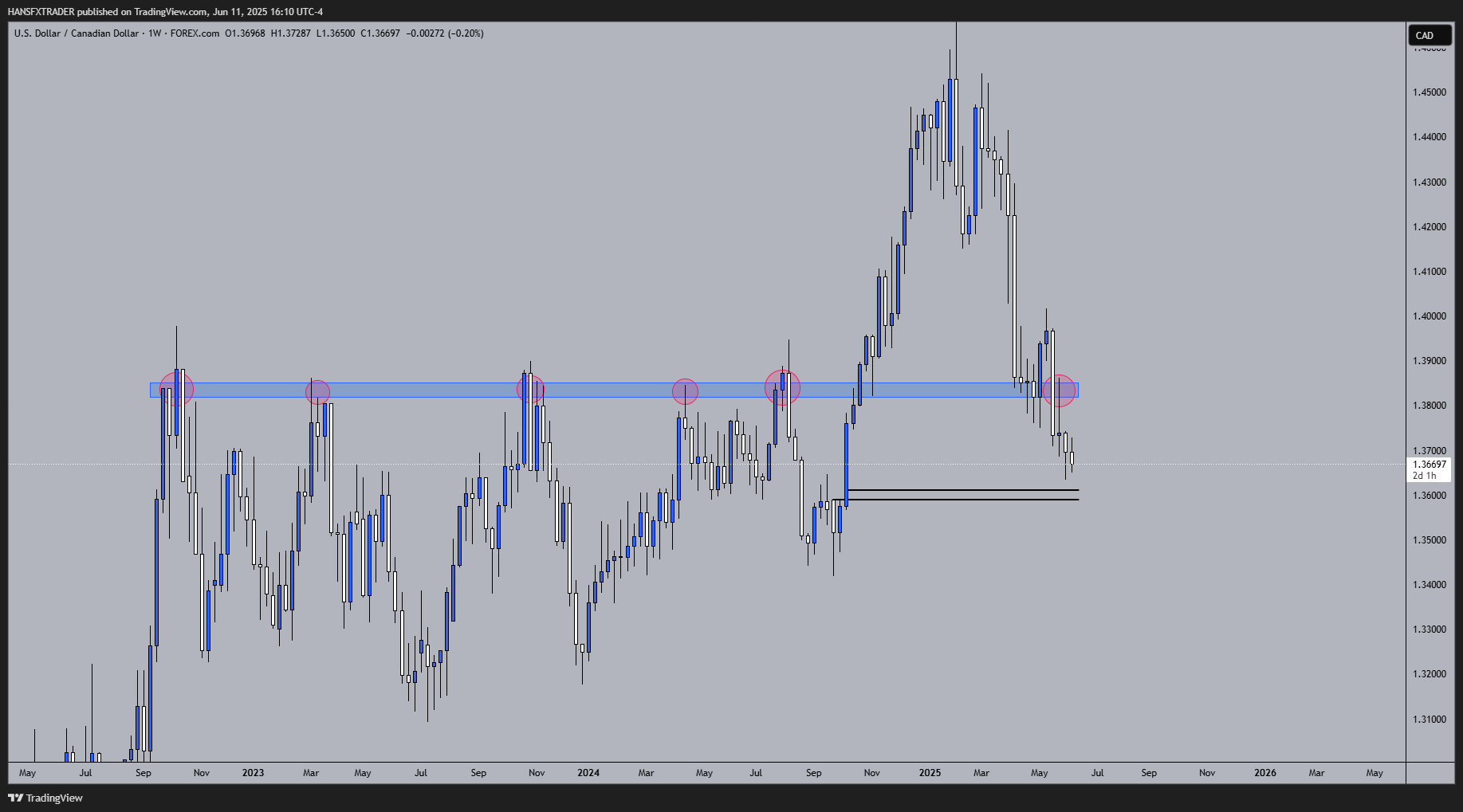The image size is (1463, 812).
Task: Click the 2026 label on the time axis
Action: point(1265,773)
